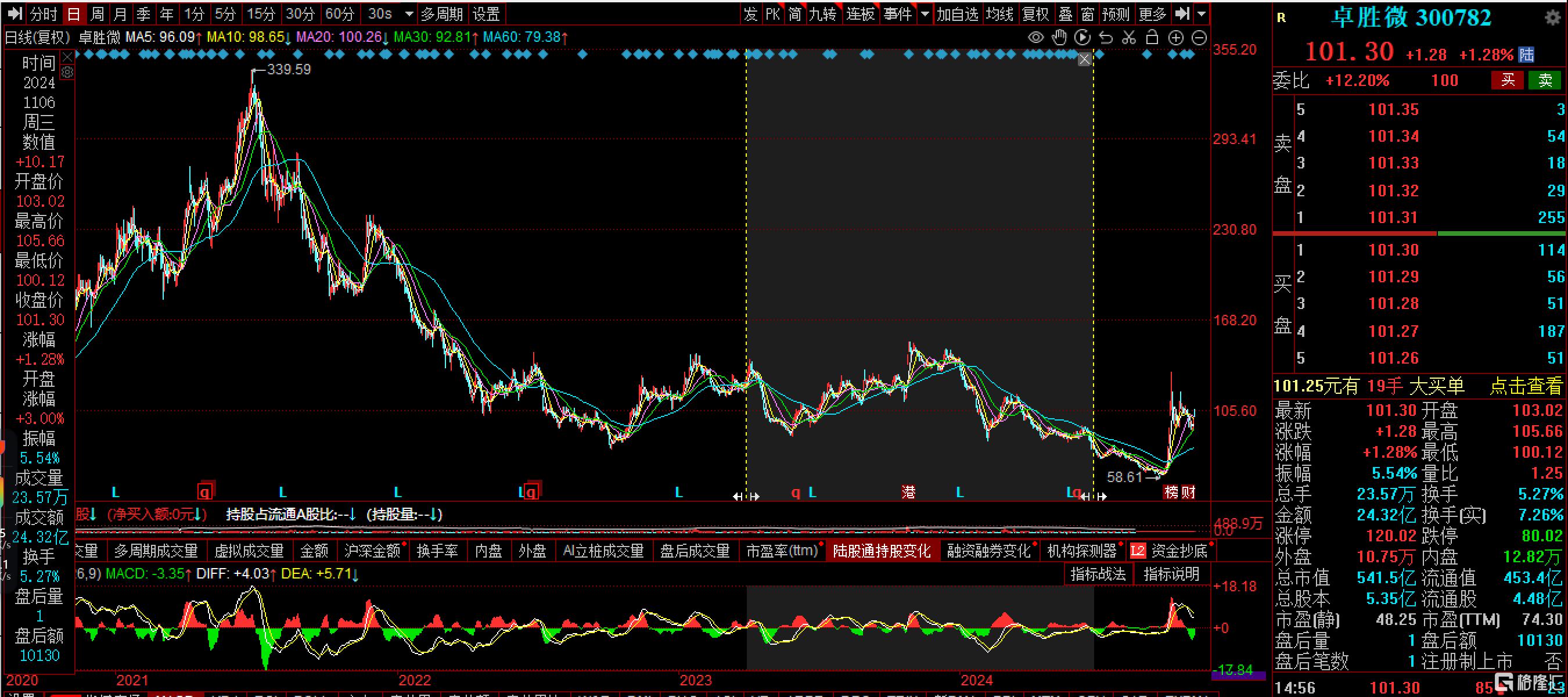
Task: Open the 设置 button in period bar
Action: [485, 13]
